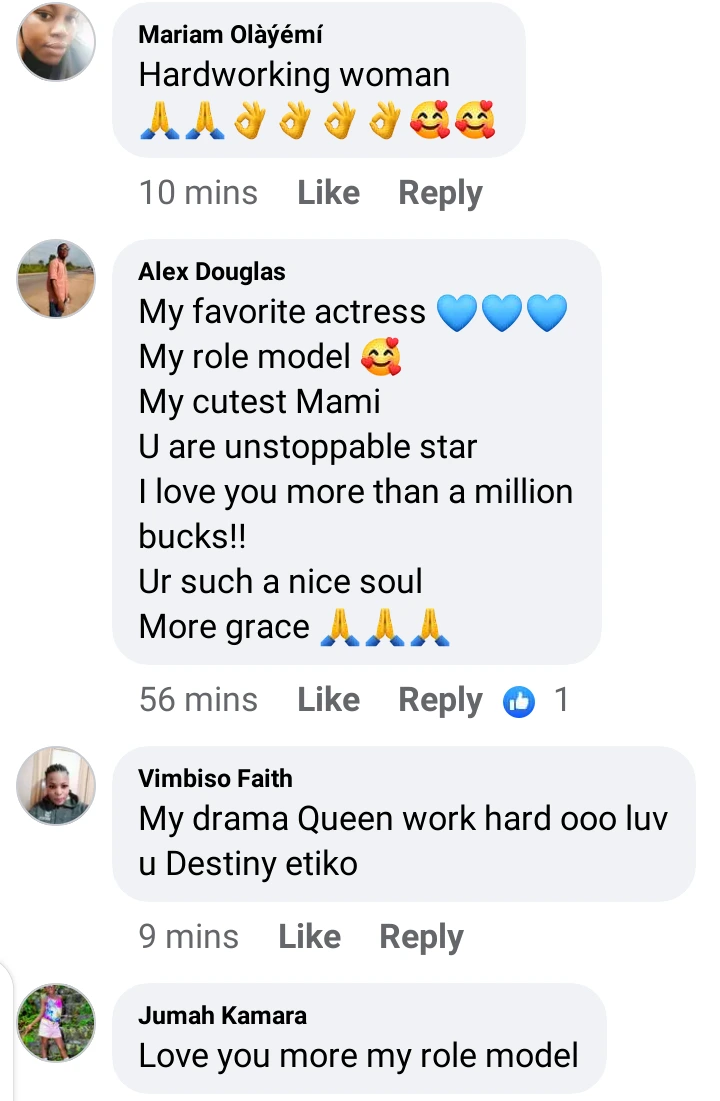This screenshot has width=720, height=1101.
Task: Open Mariam Olàyémí's profile picture
Action: 56,41
